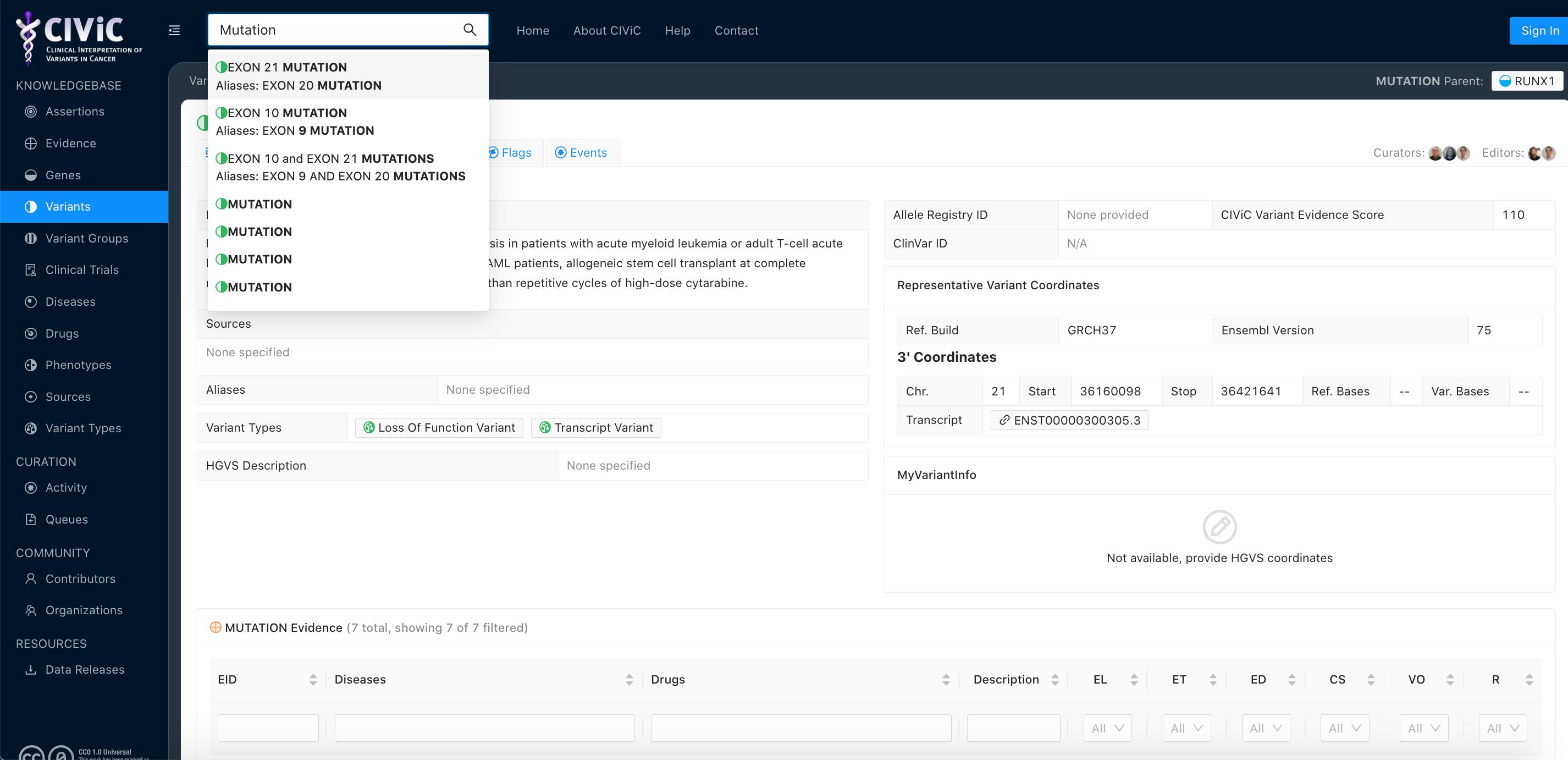Click the Data Releases download icon
1568x760 pixels.
tap(30, 669)
